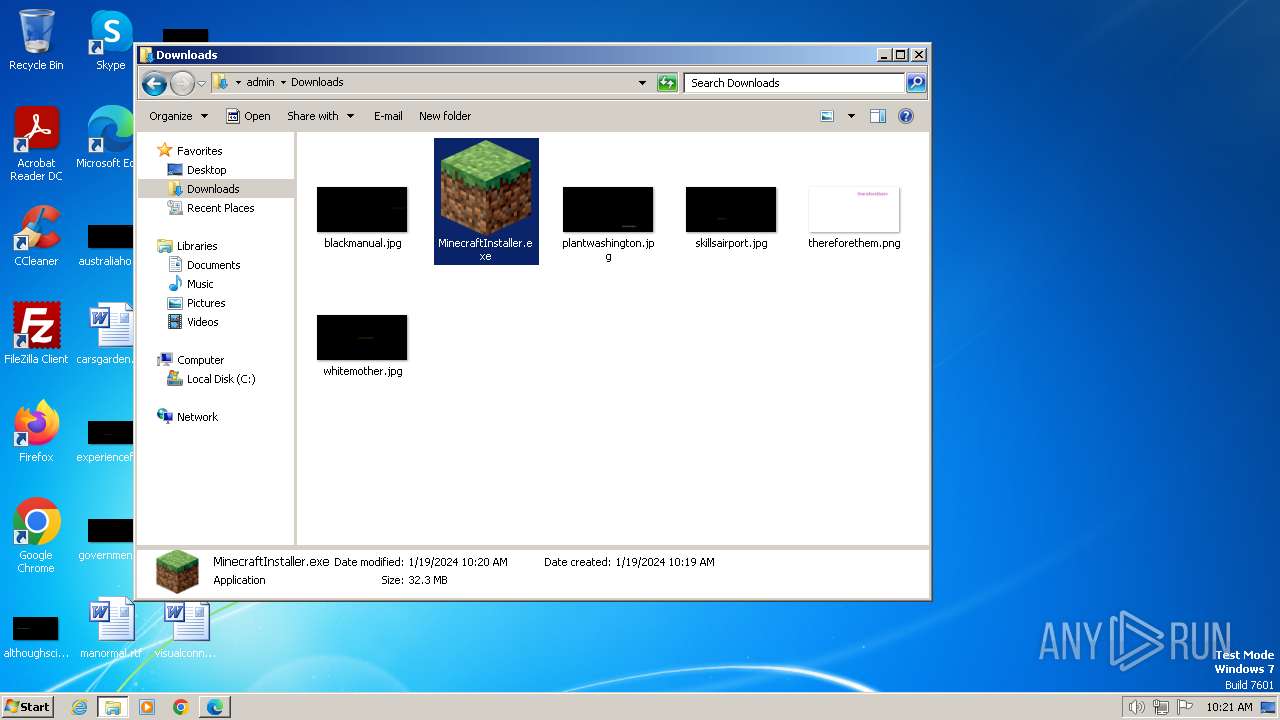Select Computer in the navigation pane
The width and height of the screenshot is (1280, 720).
200,360
